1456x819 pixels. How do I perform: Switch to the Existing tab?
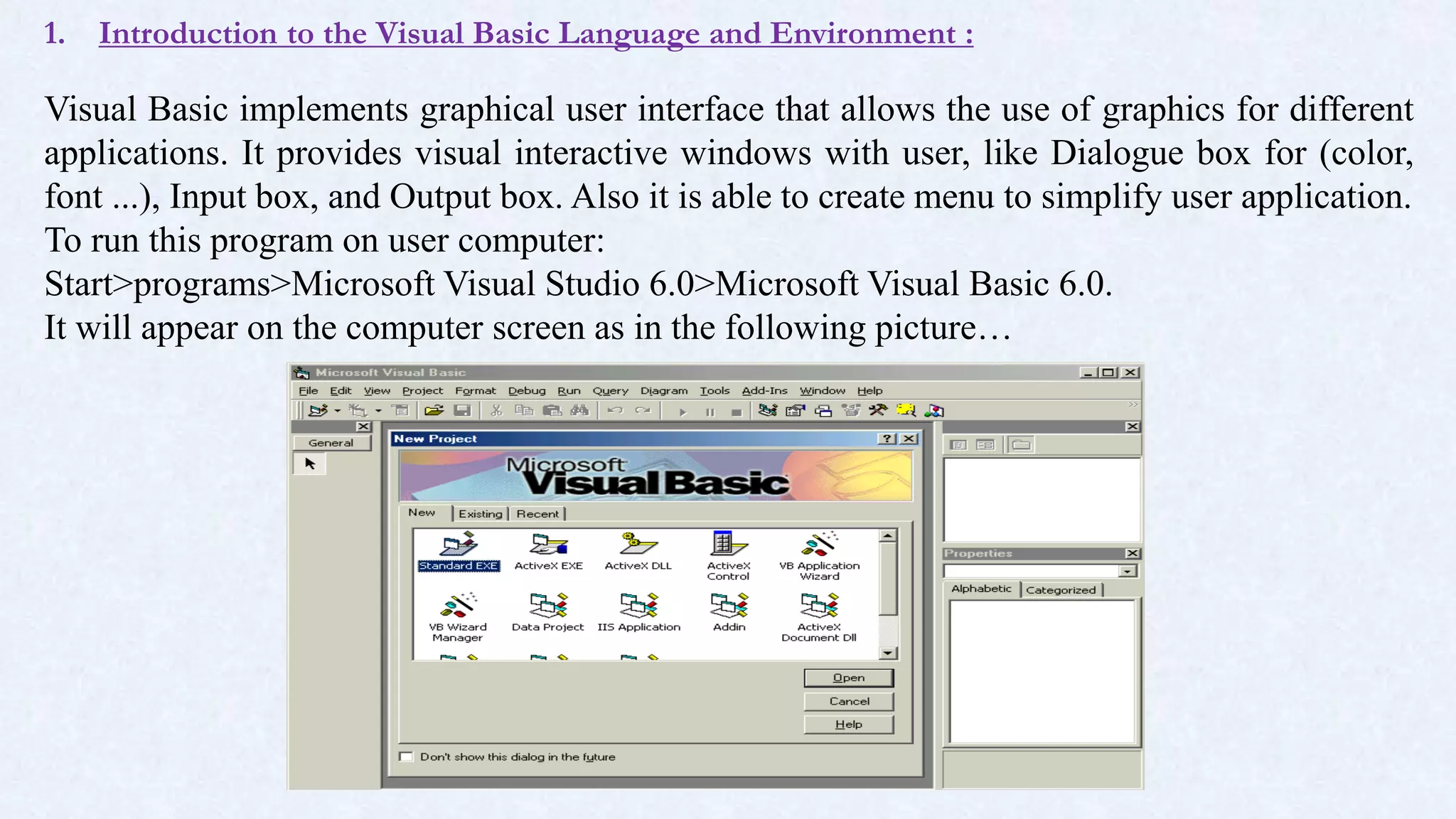[x=481, y=513]
